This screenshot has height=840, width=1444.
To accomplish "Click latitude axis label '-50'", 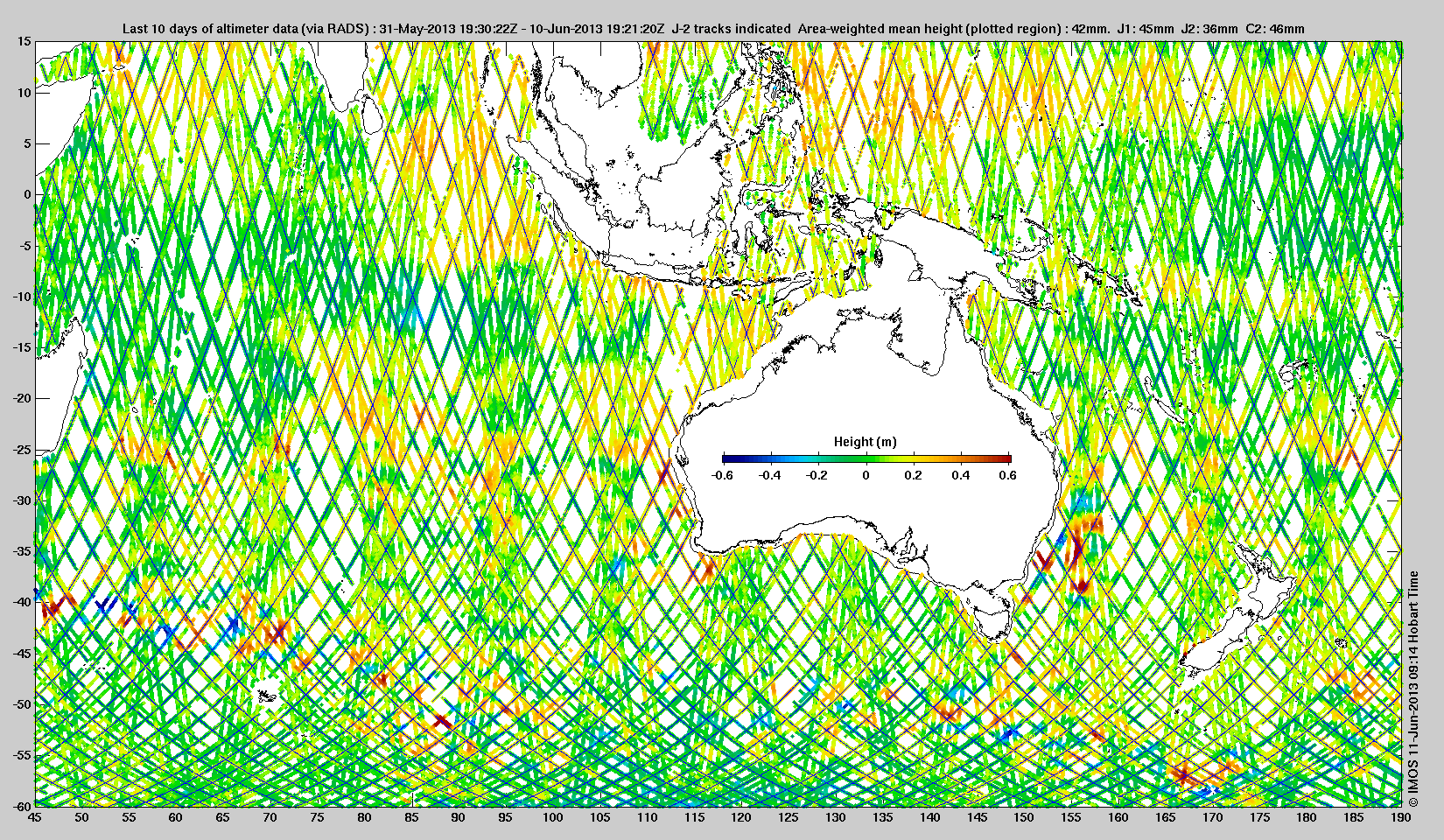I will tap(21, 704).
